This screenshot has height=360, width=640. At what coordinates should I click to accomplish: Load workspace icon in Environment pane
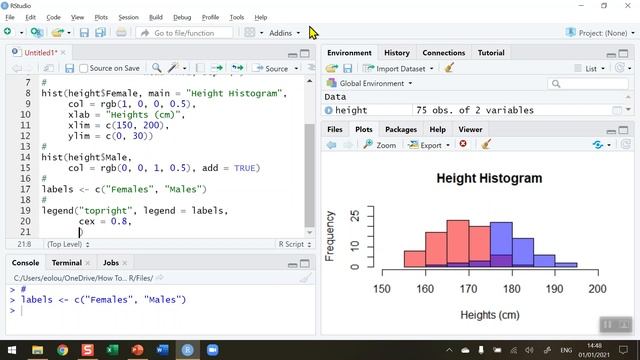coord(332,69)
